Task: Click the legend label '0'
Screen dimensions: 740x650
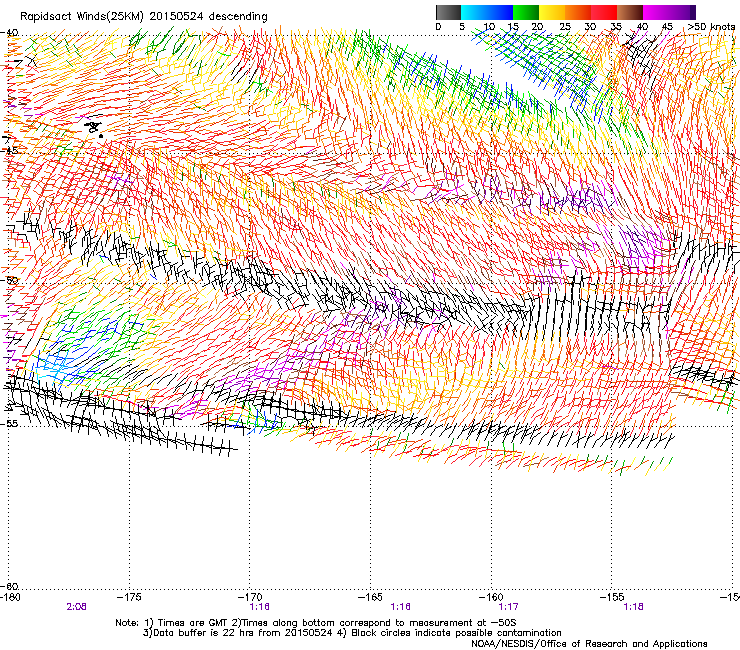Action: [x=438, y=26]
